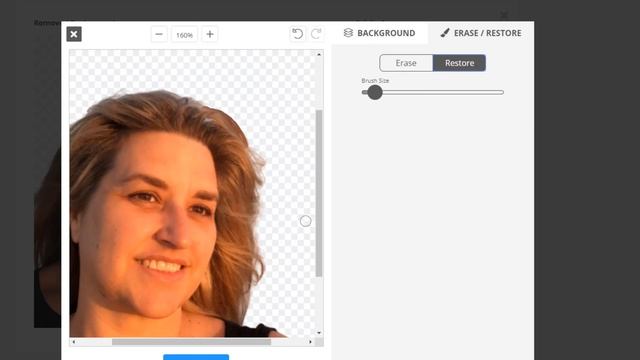Select the Restore mode
The height and width of the screenshot is (360, 640).
459,63
